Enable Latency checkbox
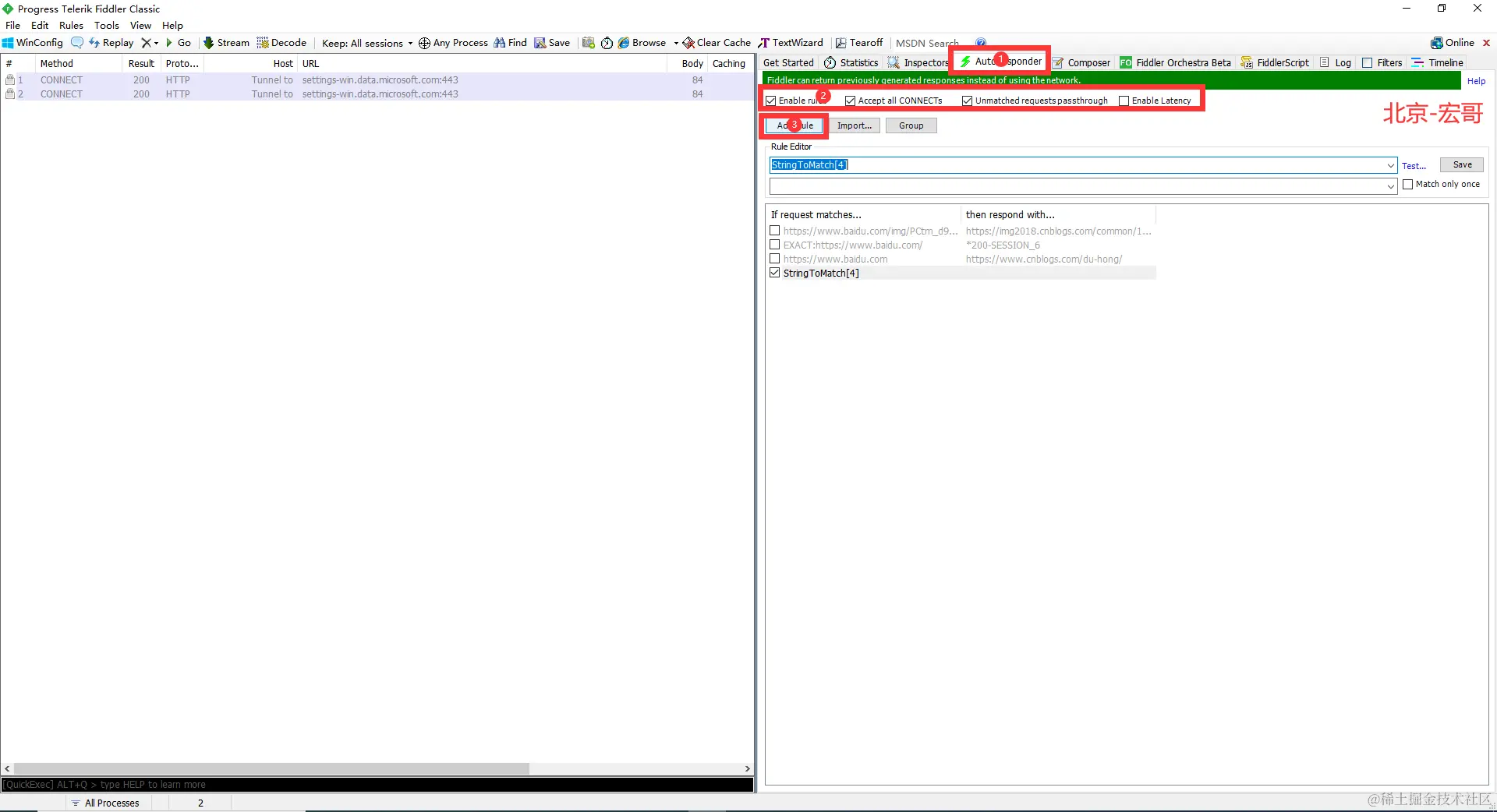This screenshot has height=812, width=1497. pyautogui.click(x=1124, y=101)
